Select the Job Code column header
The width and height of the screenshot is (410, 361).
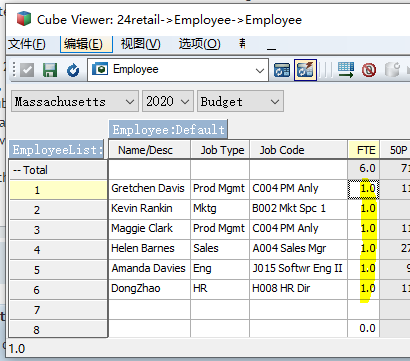click(x=299, y=150)
